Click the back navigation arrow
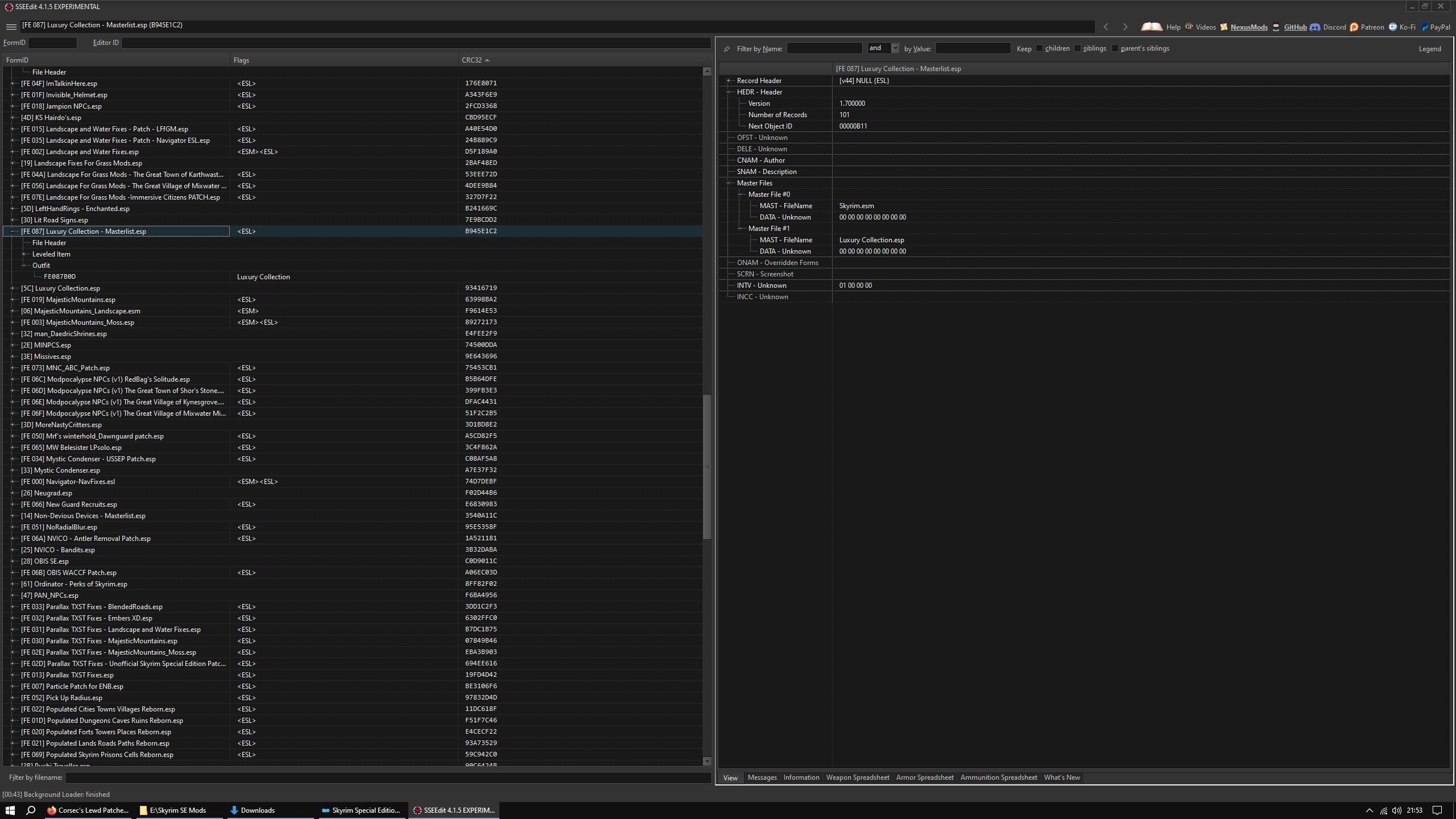 click(x=1106, y=27)
